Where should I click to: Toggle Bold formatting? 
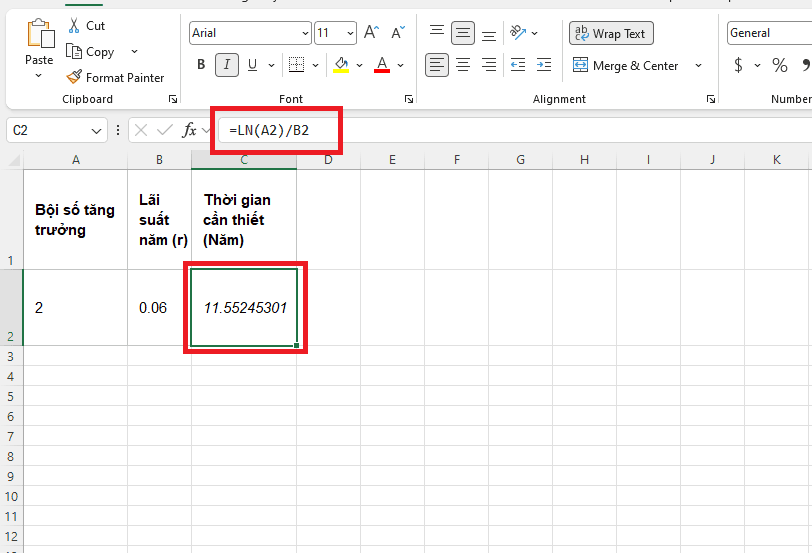coord(201,65)
